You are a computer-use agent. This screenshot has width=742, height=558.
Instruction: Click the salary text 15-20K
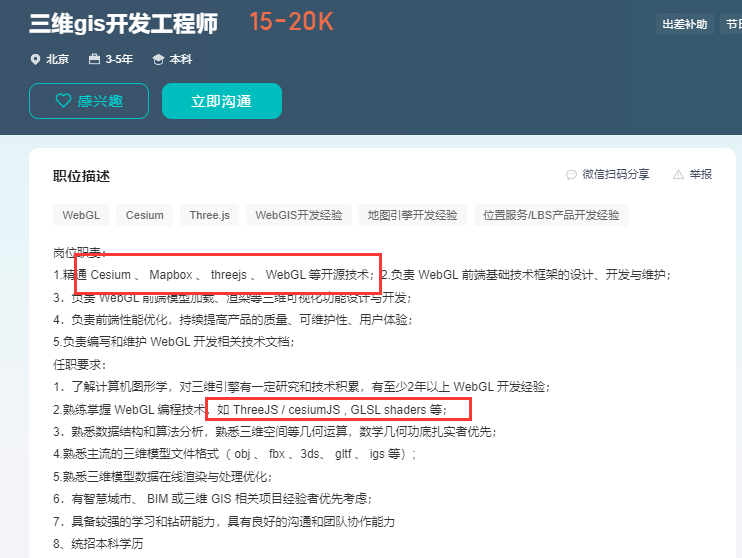(x=291, y=22)
